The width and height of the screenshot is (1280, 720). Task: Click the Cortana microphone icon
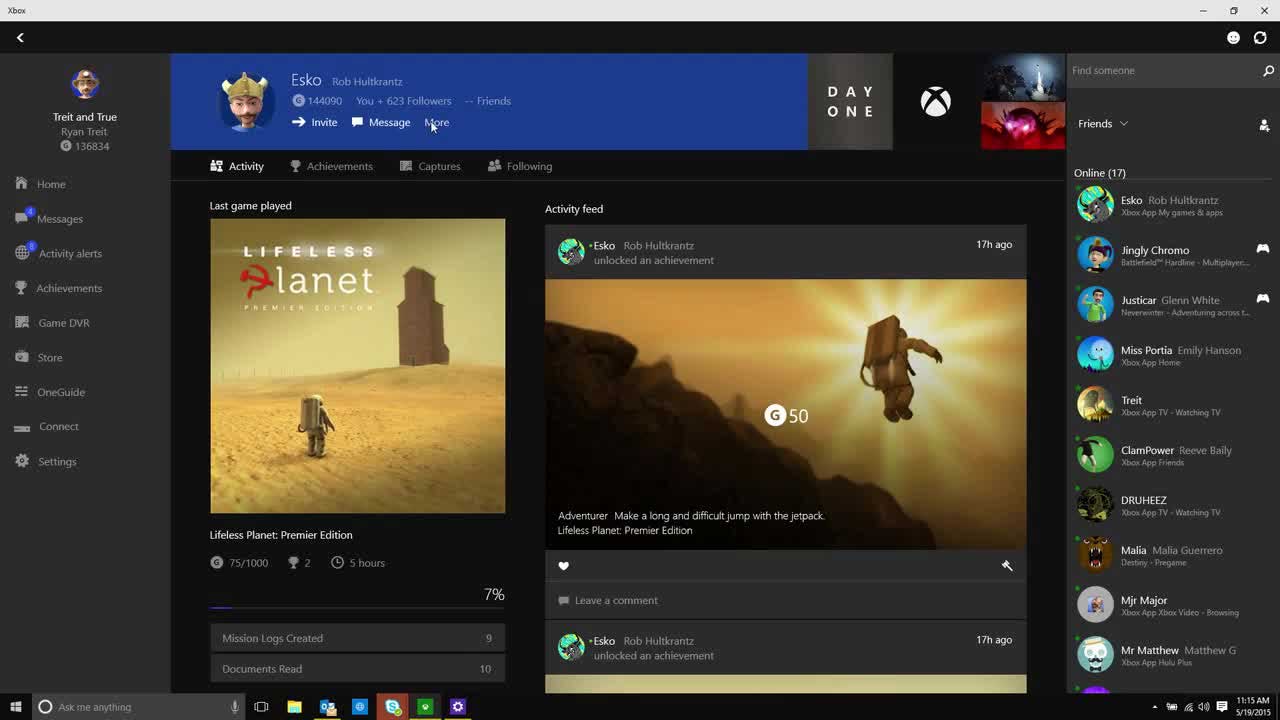point(235,707)
